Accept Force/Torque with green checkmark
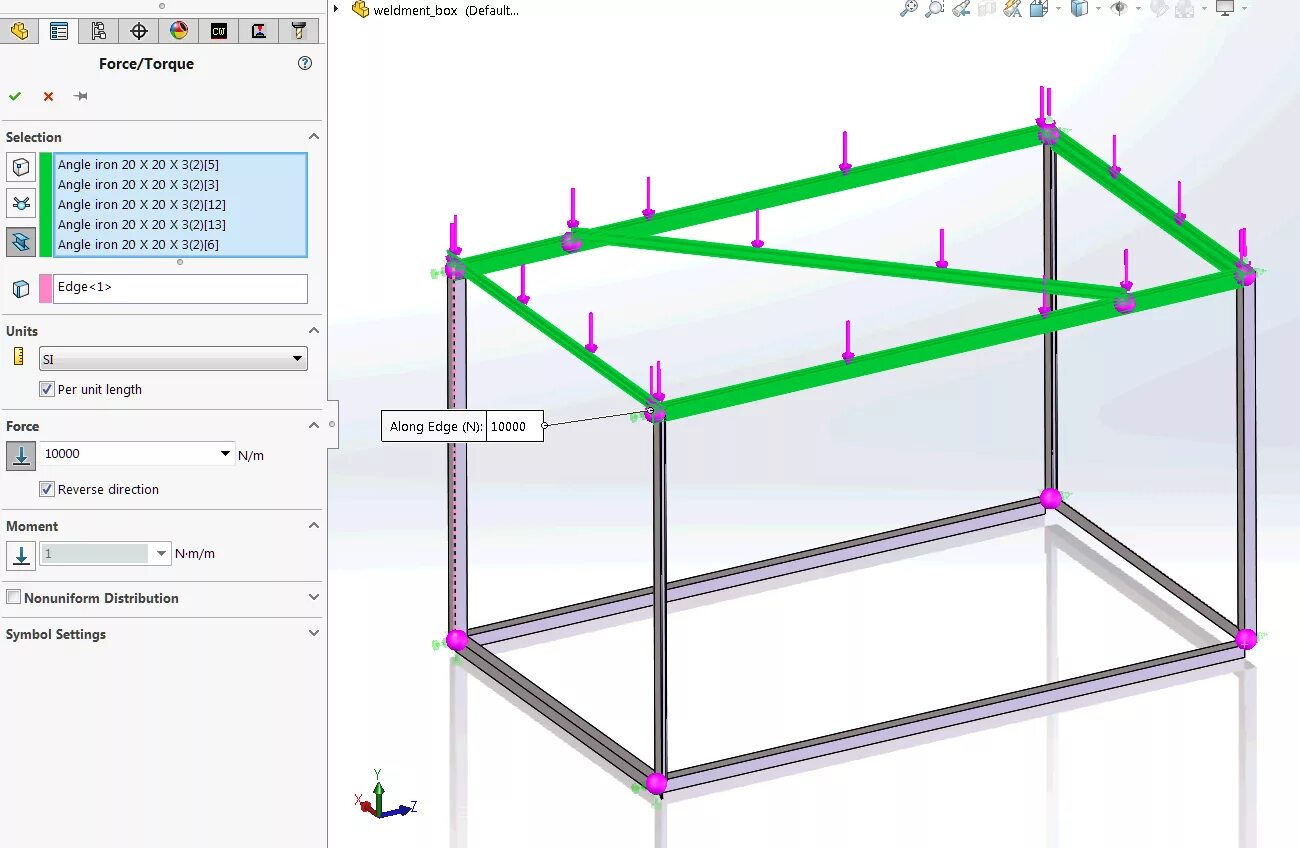 pyautogui.click(x=15, y=96)
